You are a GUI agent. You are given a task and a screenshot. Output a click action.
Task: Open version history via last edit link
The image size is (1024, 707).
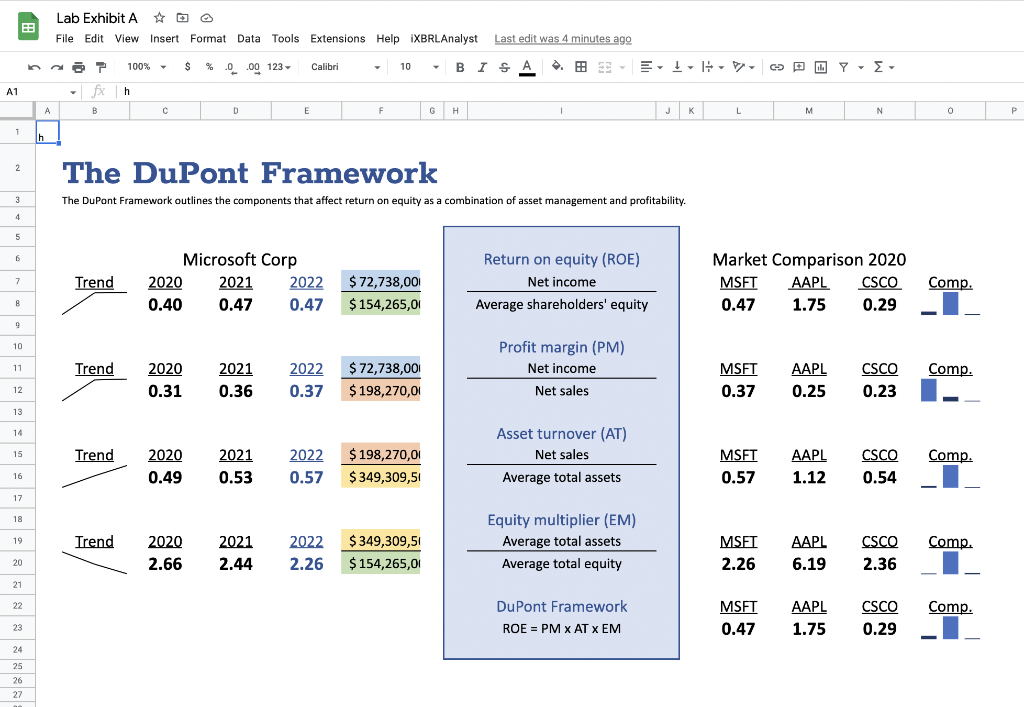(x=562, y=39)
